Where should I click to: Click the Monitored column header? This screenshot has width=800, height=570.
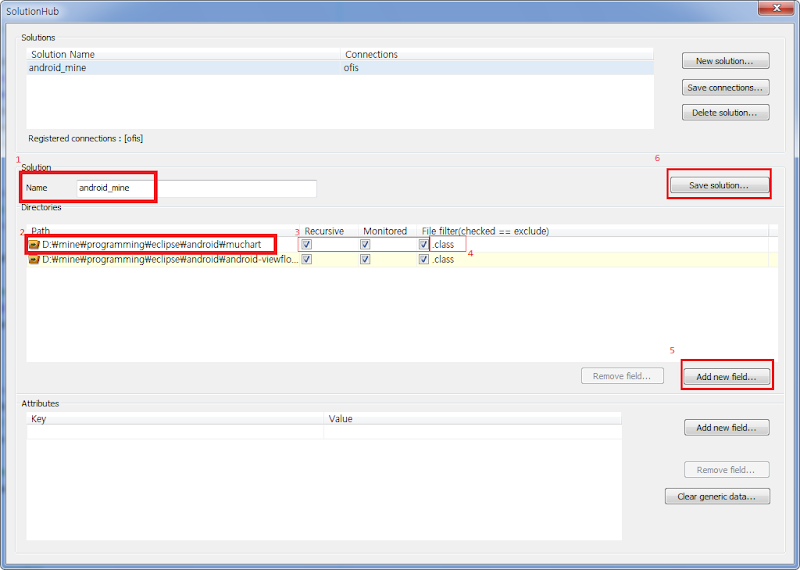click(x=387, y=231)
